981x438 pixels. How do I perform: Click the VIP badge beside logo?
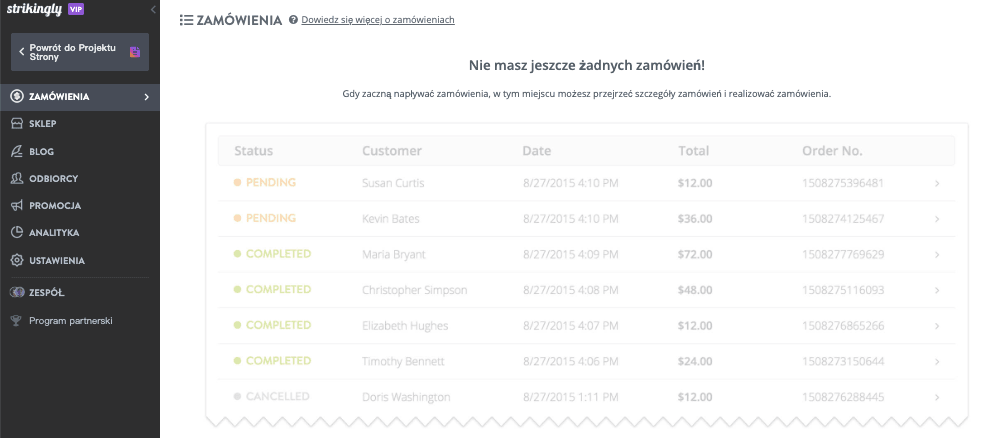76,9
